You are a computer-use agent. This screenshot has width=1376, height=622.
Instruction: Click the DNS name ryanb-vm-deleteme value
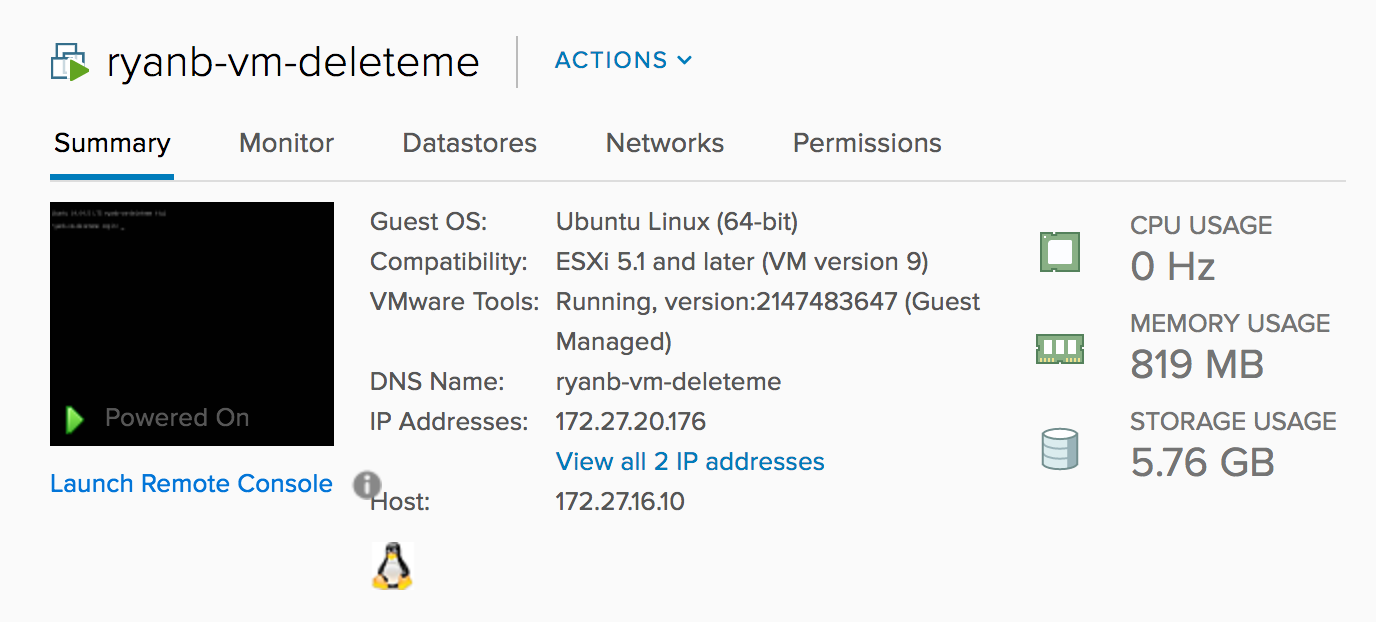668,382
